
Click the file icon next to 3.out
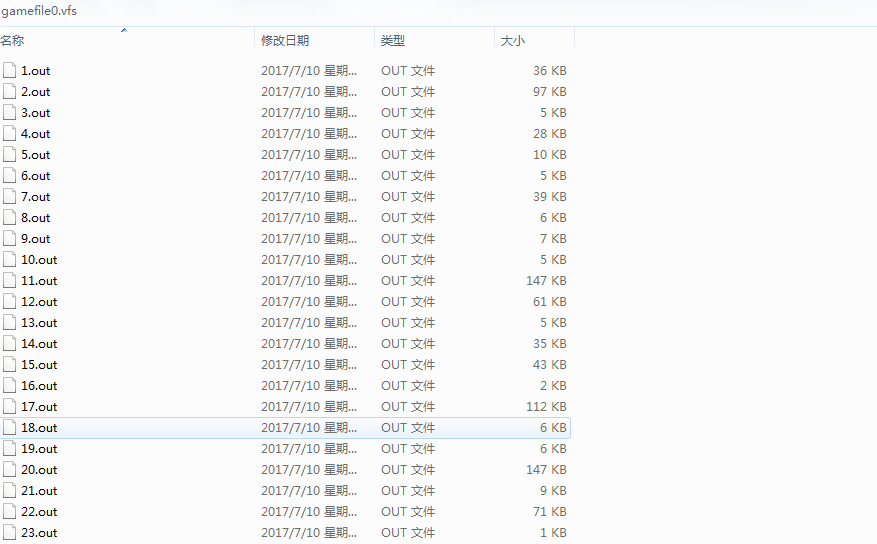[x=9, y=112]
